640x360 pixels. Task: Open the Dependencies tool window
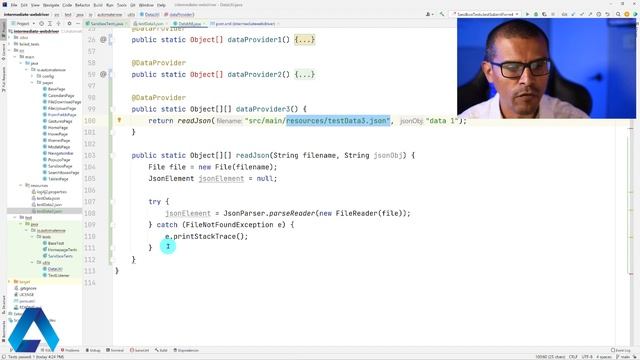(x=186, y=350)
